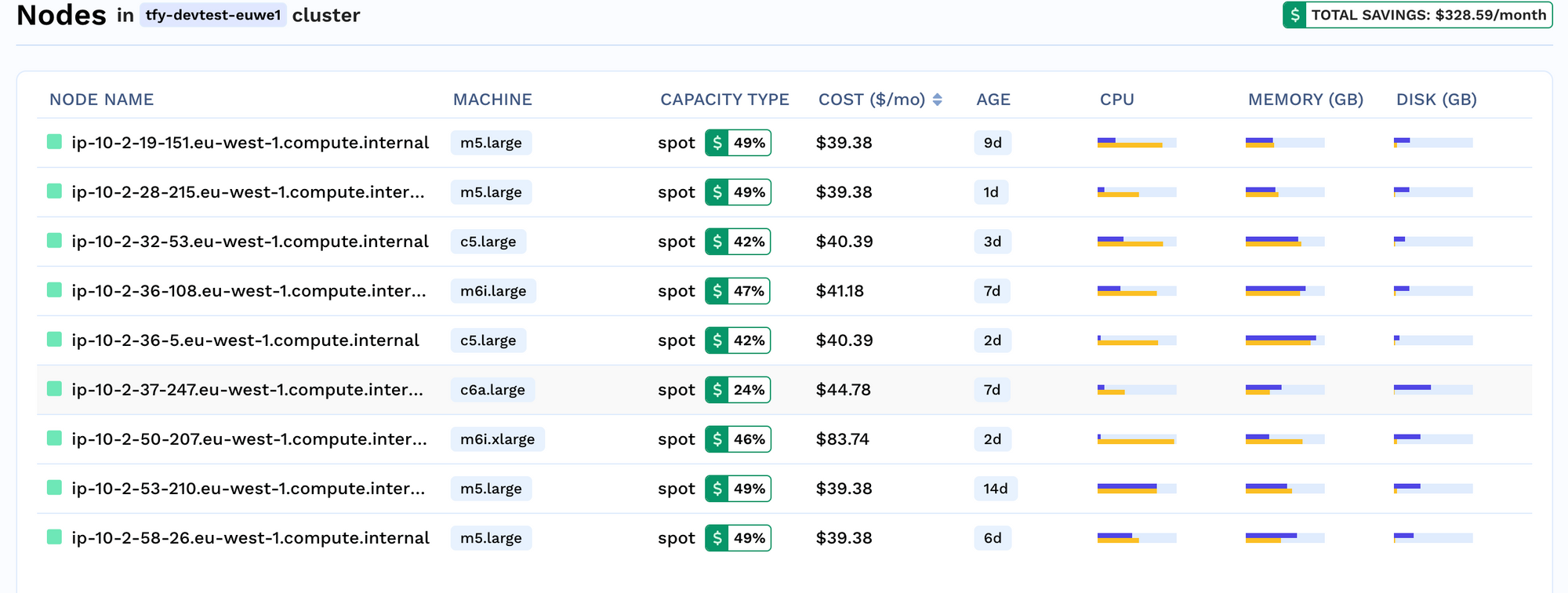
Task: Open node ip-10-2-58-26.eu-west-1.compute.internal
Action: click(x=250, y=538)
